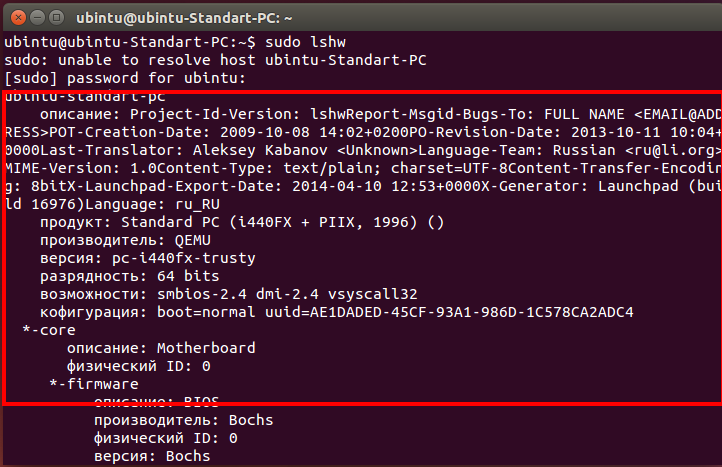
Task: Click the 'описание: Motherboard' line
Action: (x=161, y=348)
